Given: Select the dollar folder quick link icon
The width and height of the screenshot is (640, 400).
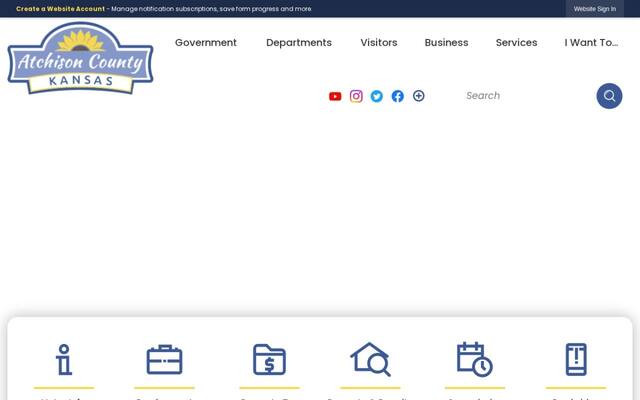Looking at the screenshot, I should (269, 360).
